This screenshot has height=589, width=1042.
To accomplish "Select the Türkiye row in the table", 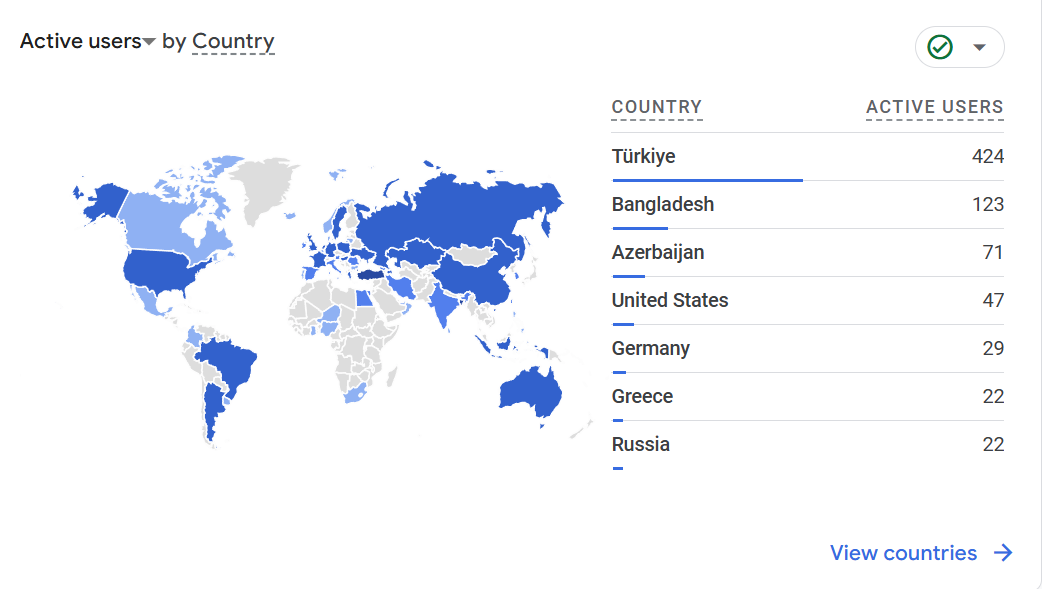I will click(807, 157).
